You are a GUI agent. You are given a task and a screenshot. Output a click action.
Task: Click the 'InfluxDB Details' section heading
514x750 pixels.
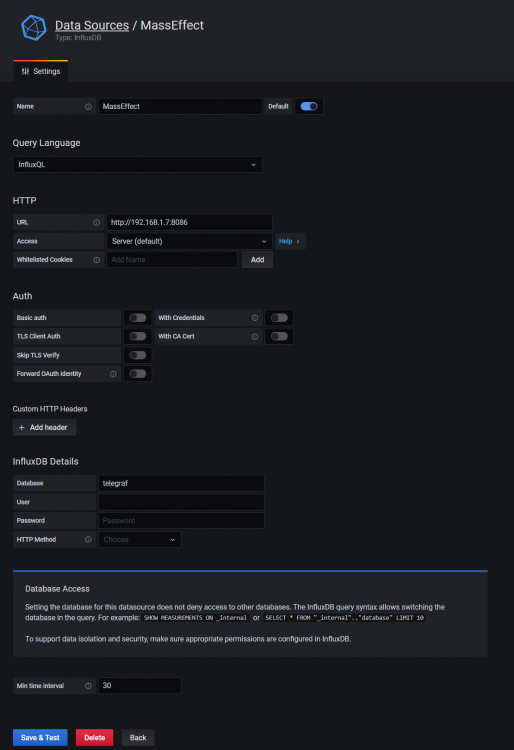coord(45,462)
